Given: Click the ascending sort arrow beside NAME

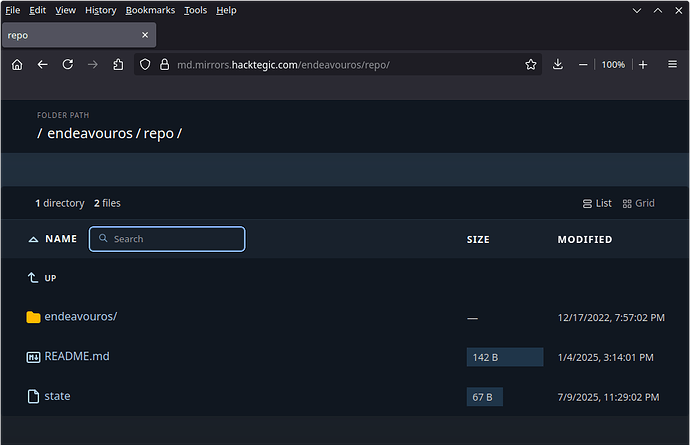Looking at the screenshot, I should pyautogui.click(x=33, y=239).
